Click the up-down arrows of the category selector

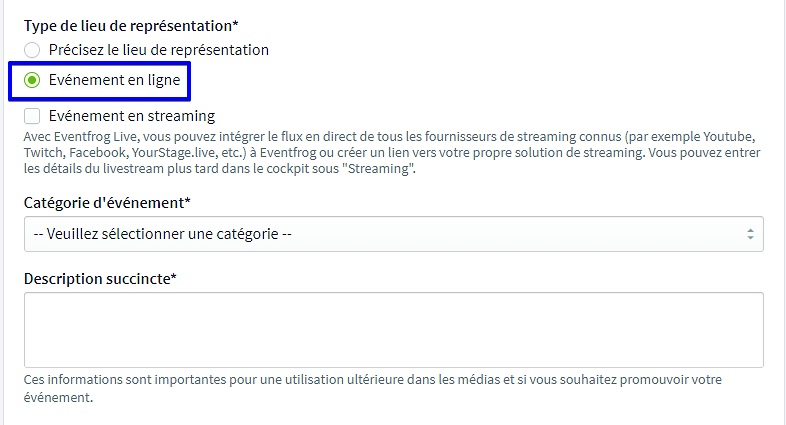(750, 234)
